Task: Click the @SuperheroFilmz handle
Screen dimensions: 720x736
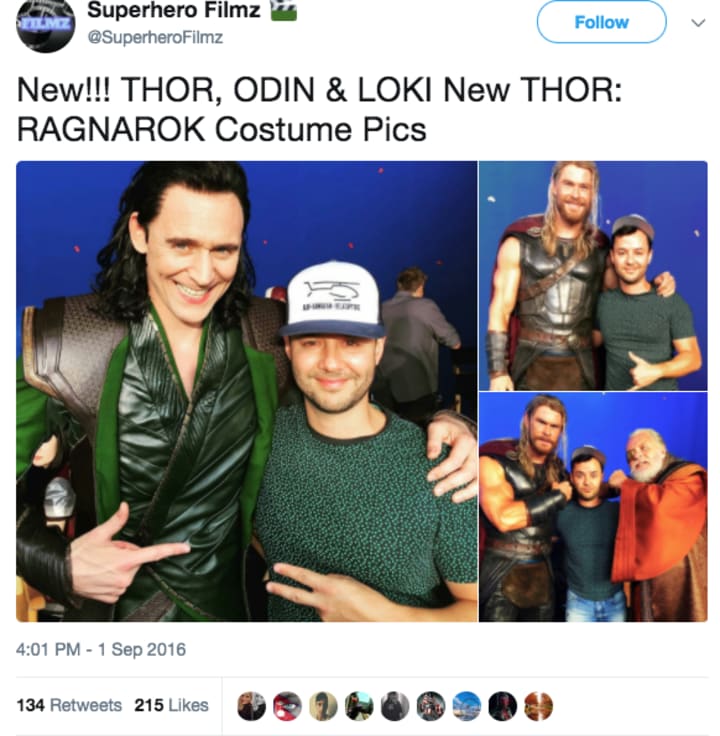Action: 155,37
